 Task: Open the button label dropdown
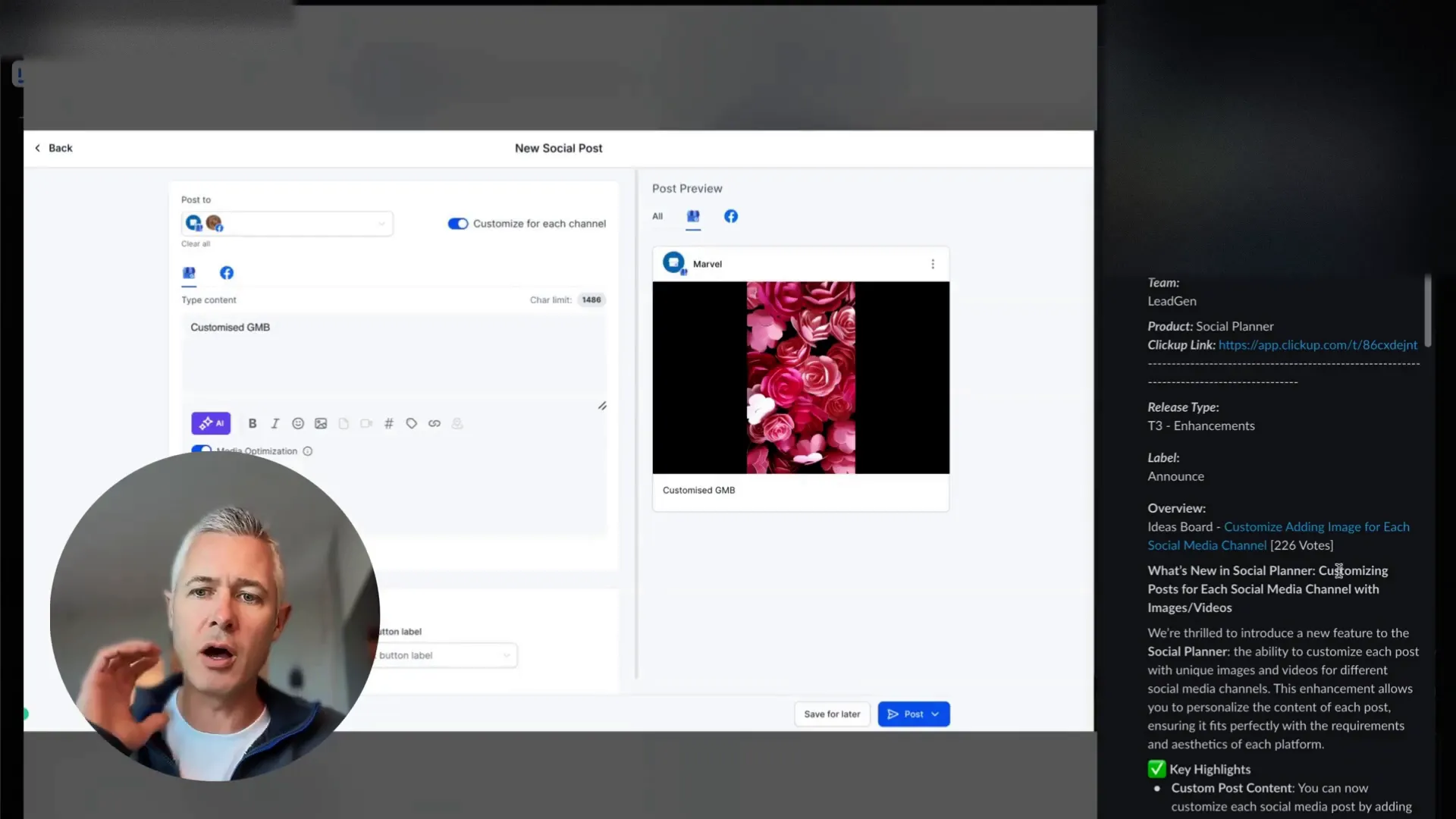point(444,655)
